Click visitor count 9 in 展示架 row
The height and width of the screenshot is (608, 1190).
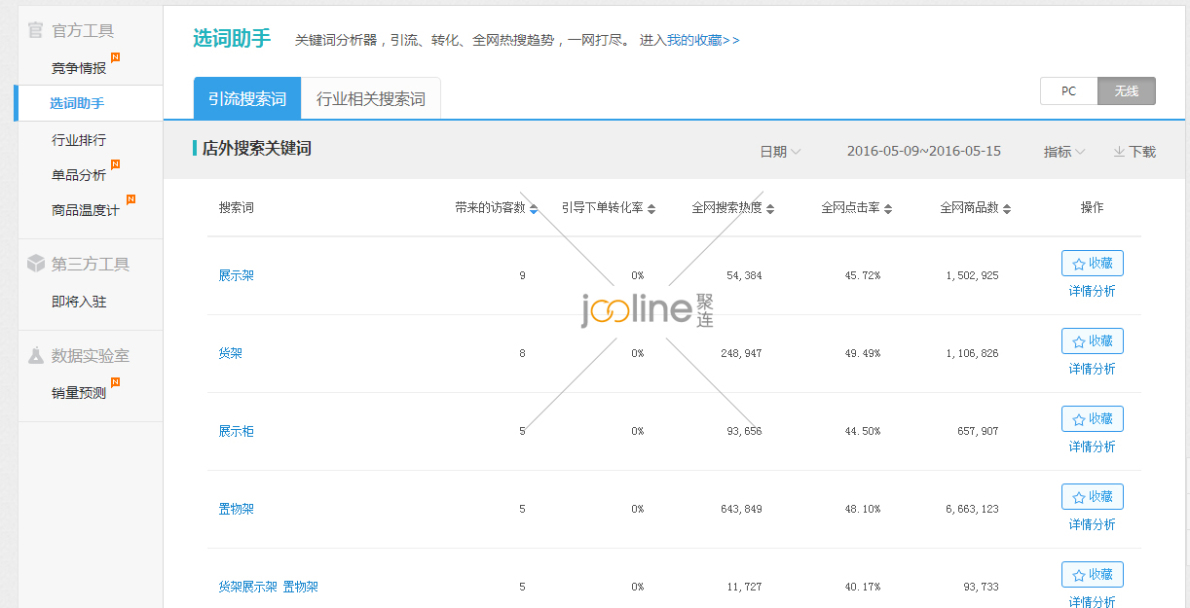(x=522, y=276)
